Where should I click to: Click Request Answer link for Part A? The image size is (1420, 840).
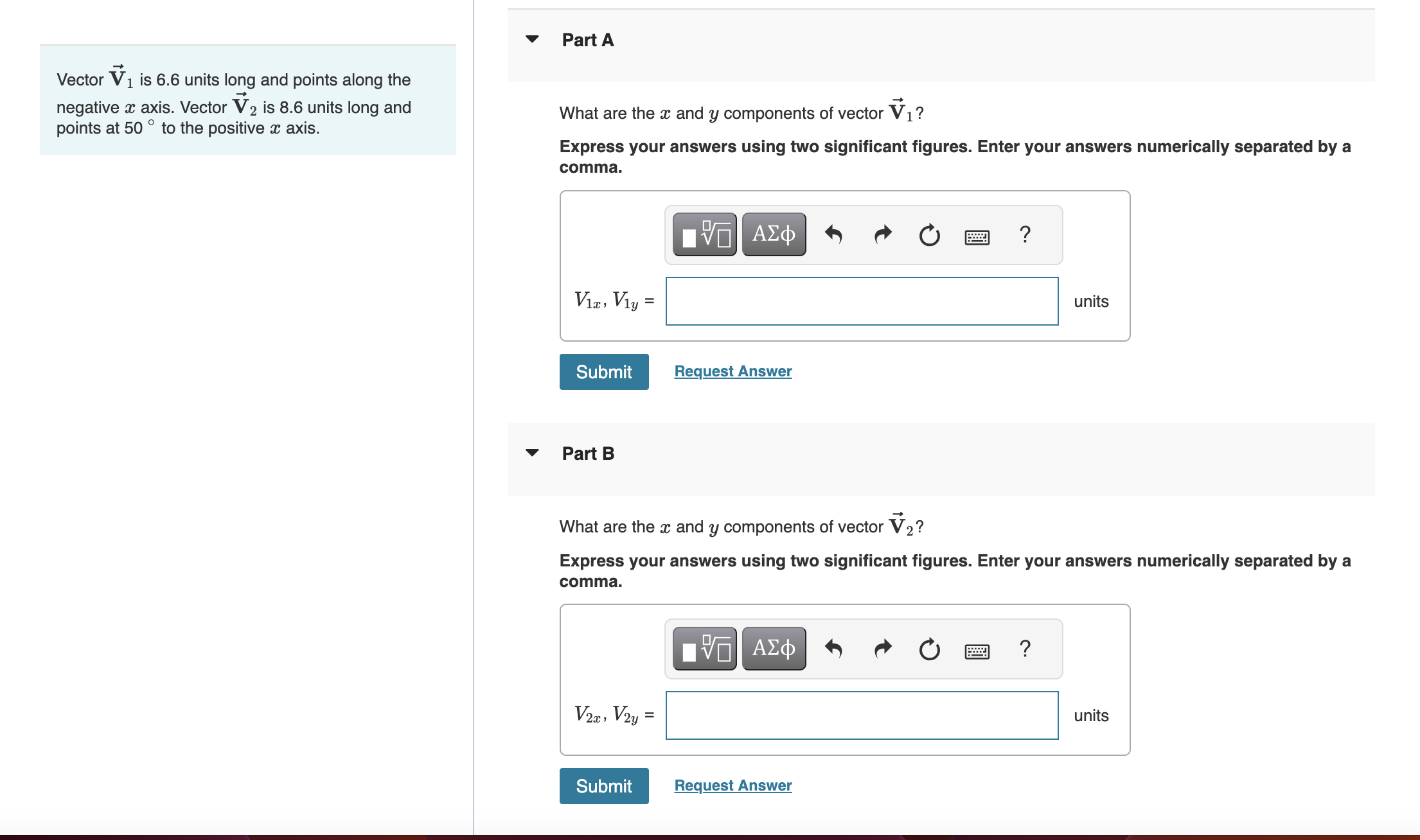click(x=732, y=371)
